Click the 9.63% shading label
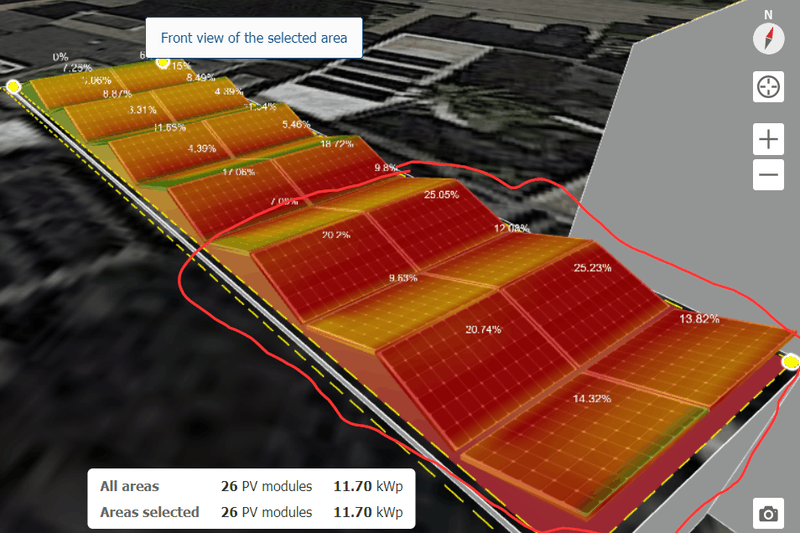This screenshot has height=533, width=800. [403, 278]
